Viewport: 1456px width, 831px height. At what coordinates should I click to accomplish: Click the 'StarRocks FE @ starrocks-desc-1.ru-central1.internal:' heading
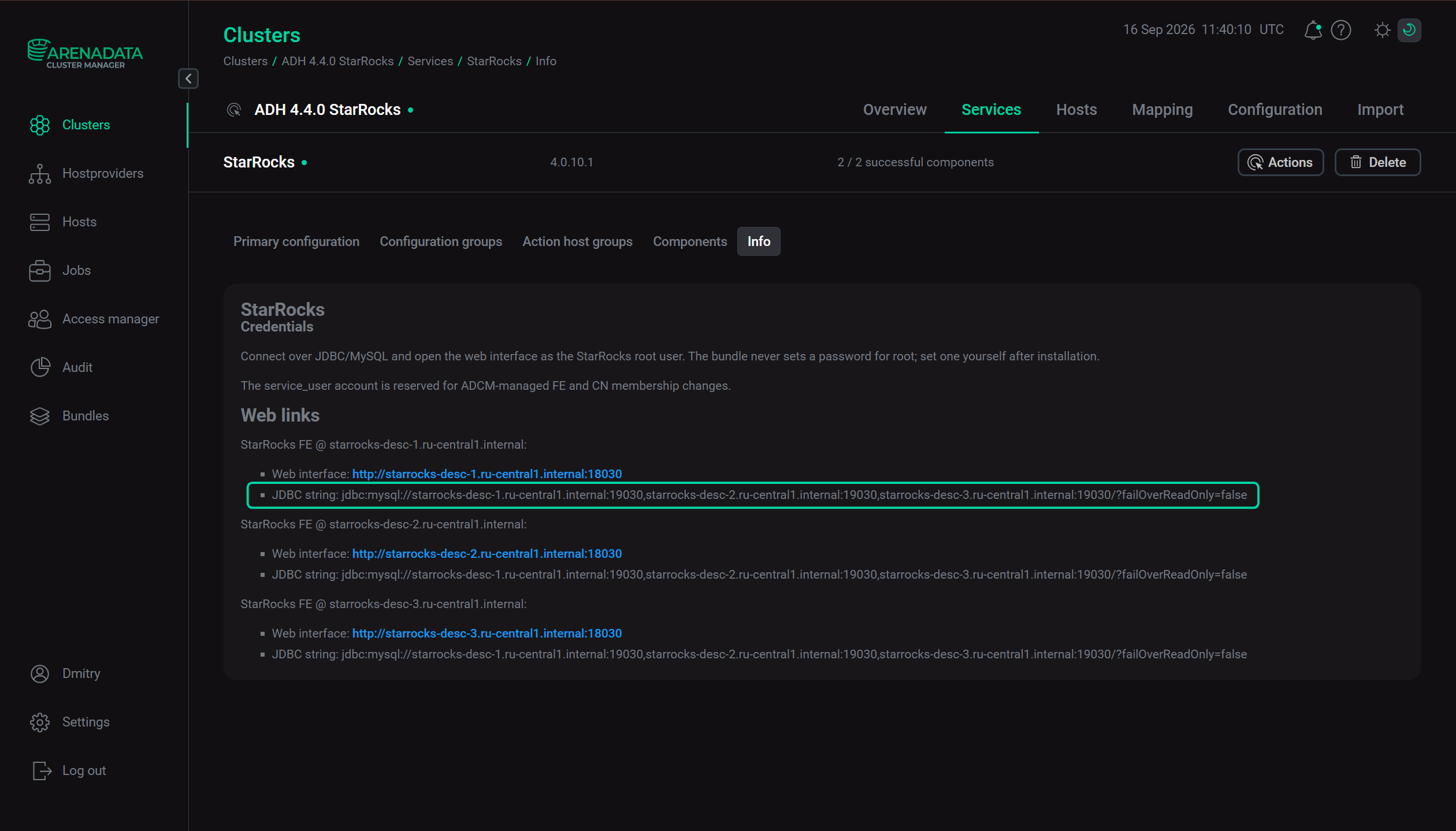pyautogui.click(x=384, y=445)
